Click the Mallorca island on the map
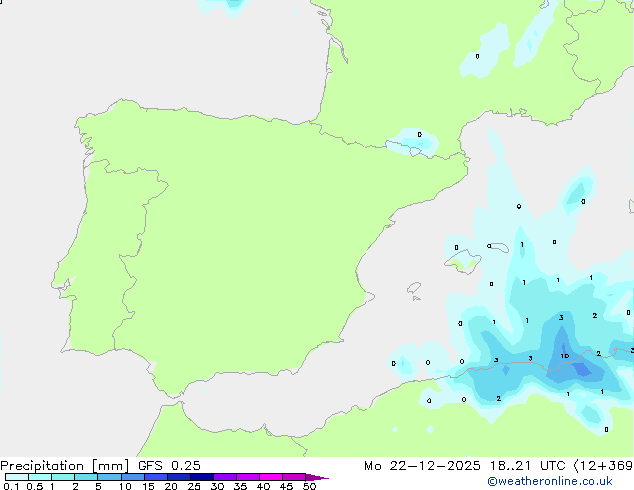 tap(461, 263)
